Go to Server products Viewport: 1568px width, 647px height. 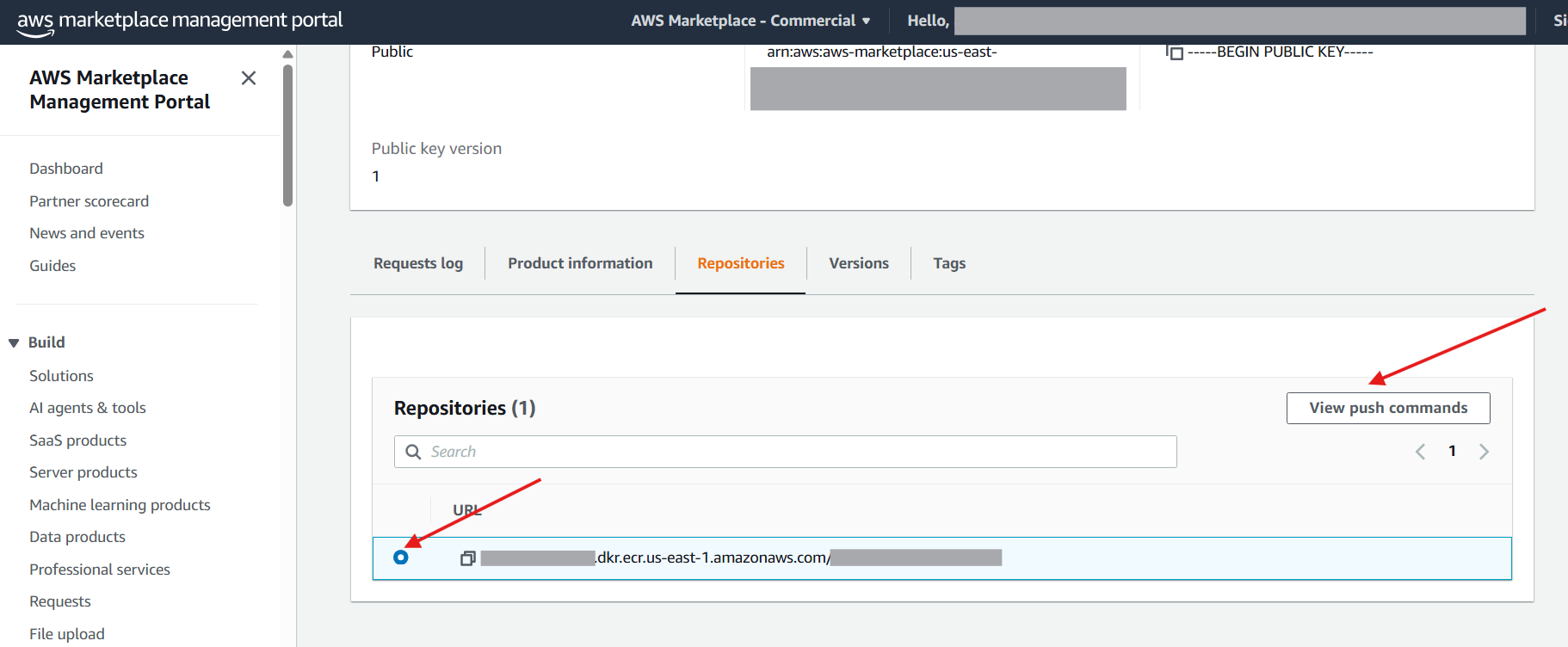pyautogui.click(x=83, y=472)
